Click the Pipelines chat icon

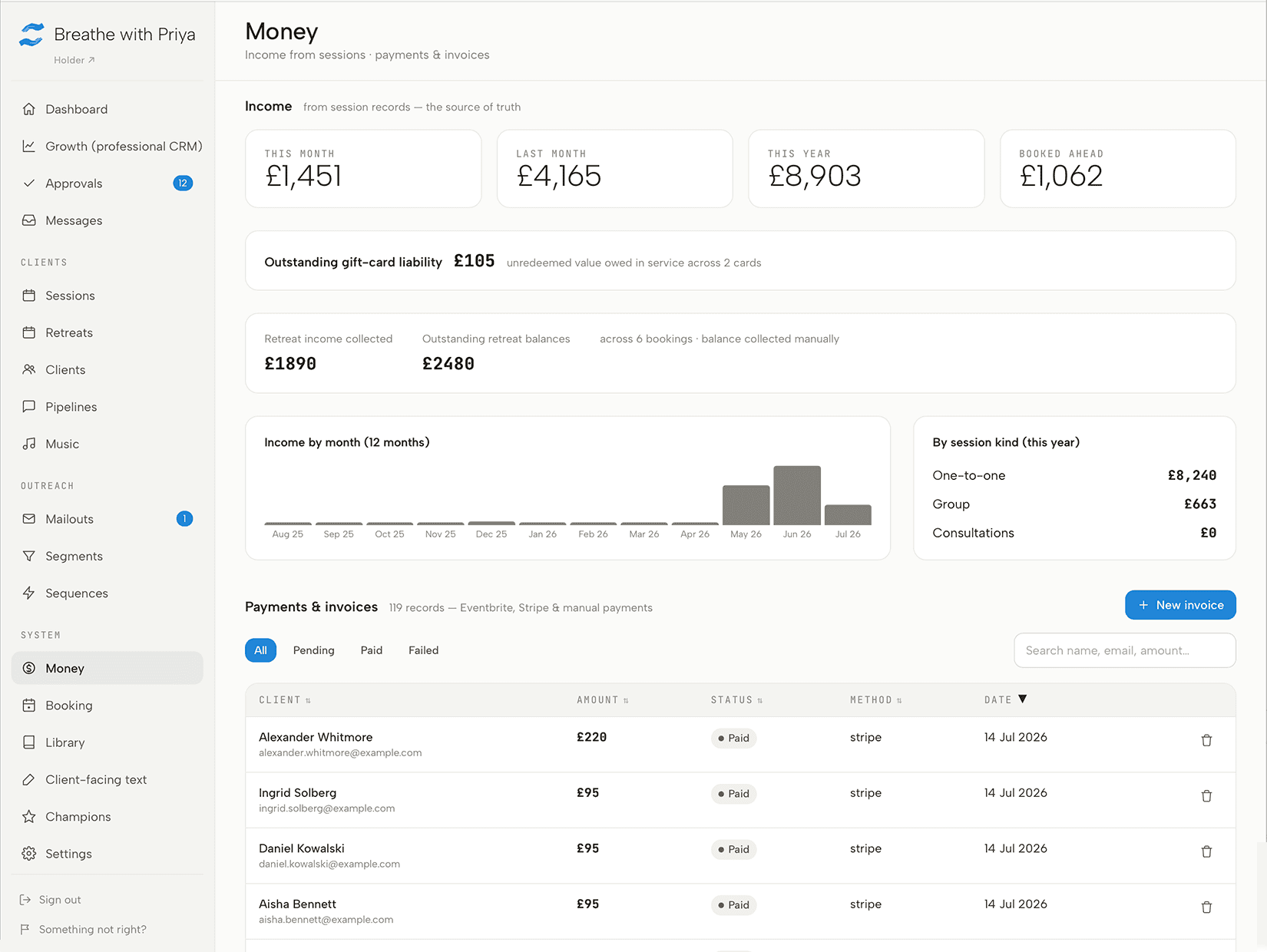click(x=29, y=407)
